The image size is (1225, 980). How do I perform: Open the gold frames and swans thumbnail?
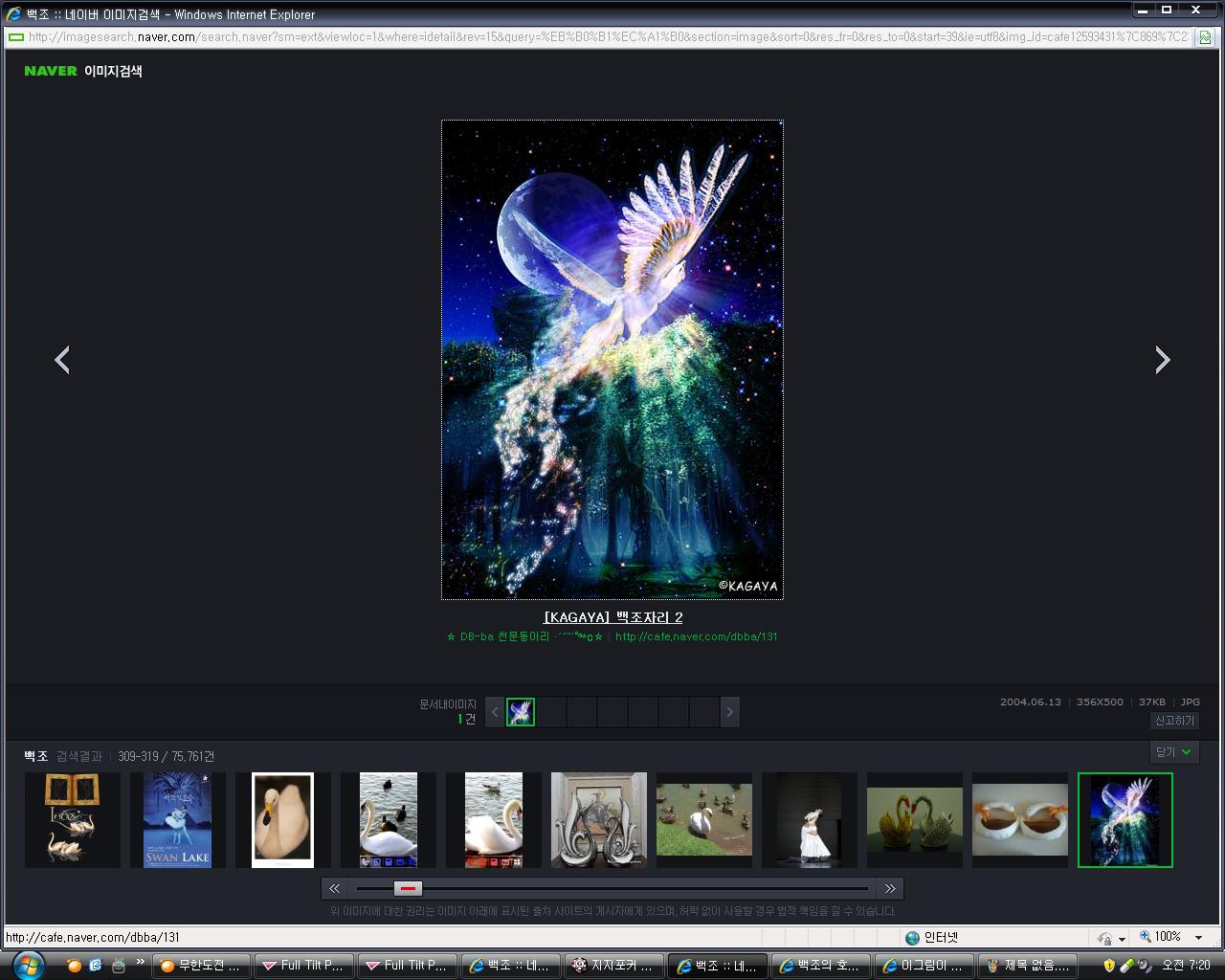coord(73,820)
